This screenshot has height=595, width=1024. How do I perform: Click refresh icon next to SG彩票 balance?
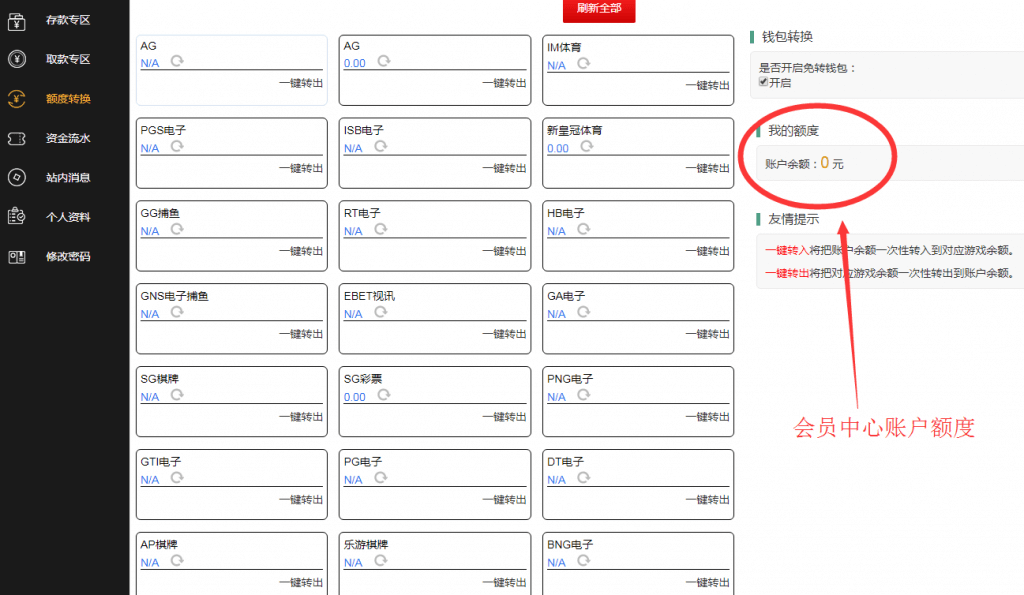click(x=383, y=395)
